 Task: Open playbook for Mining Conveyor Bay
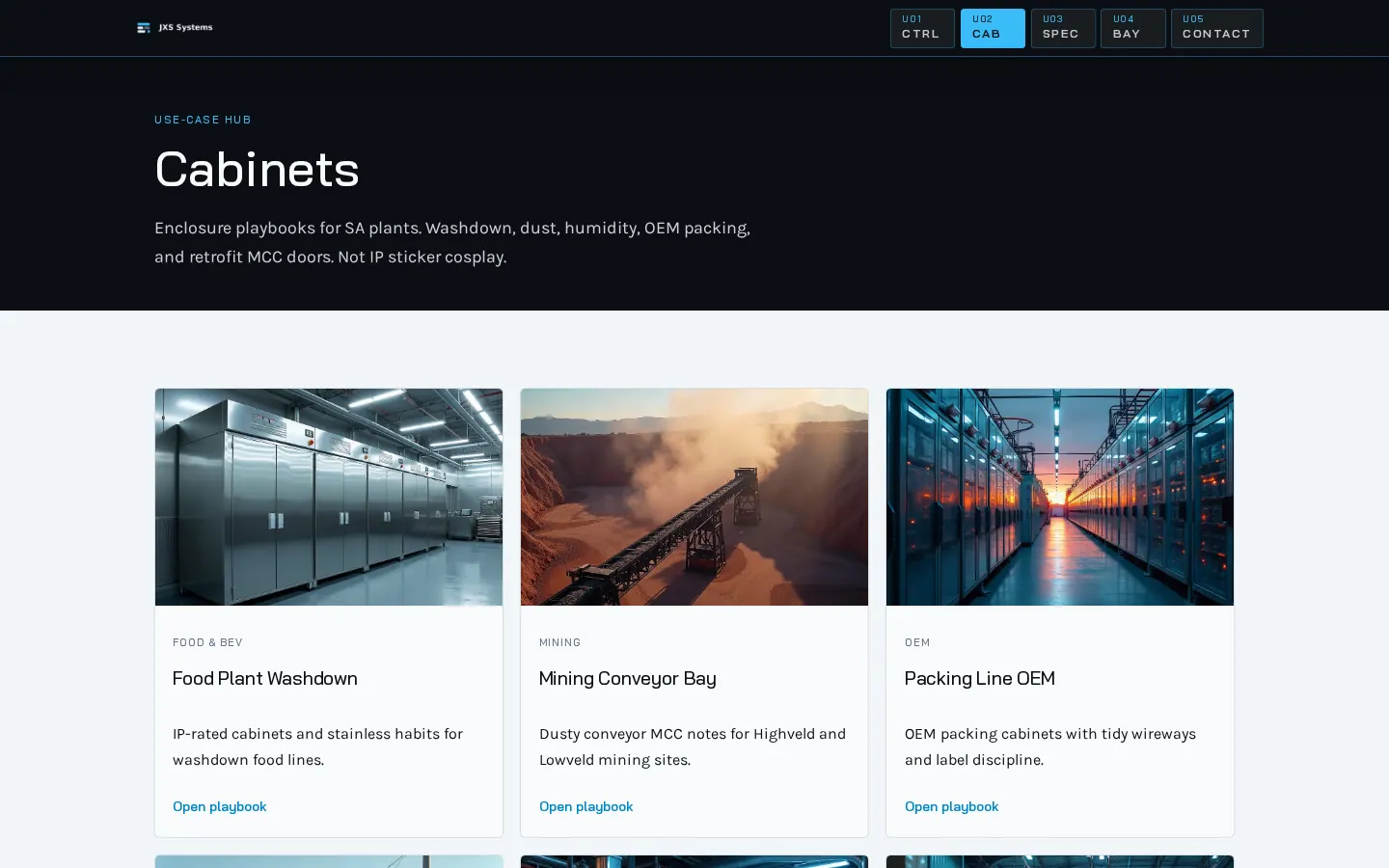[x=586, y=806]
